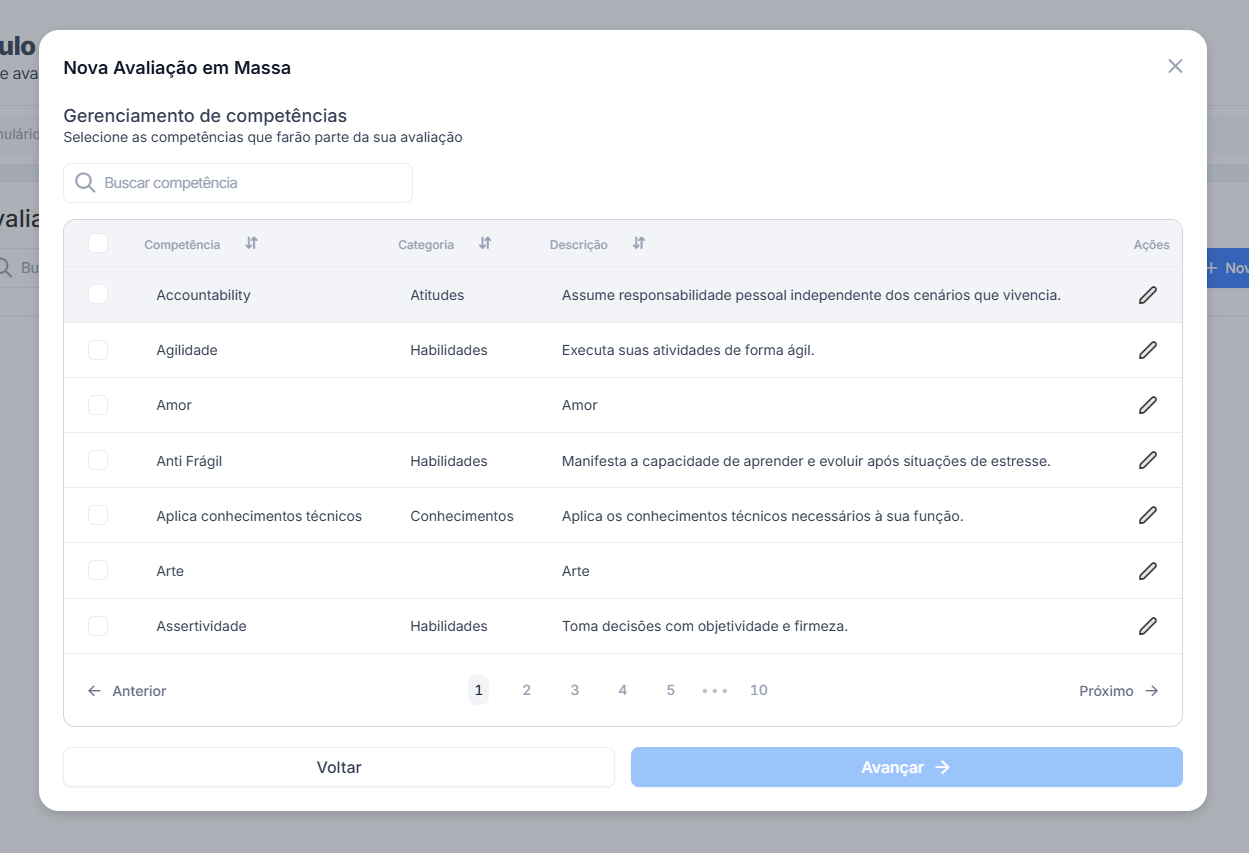
Task: Click the Próximo page link
Action: pyautogui.click(x=1118, y=691)
